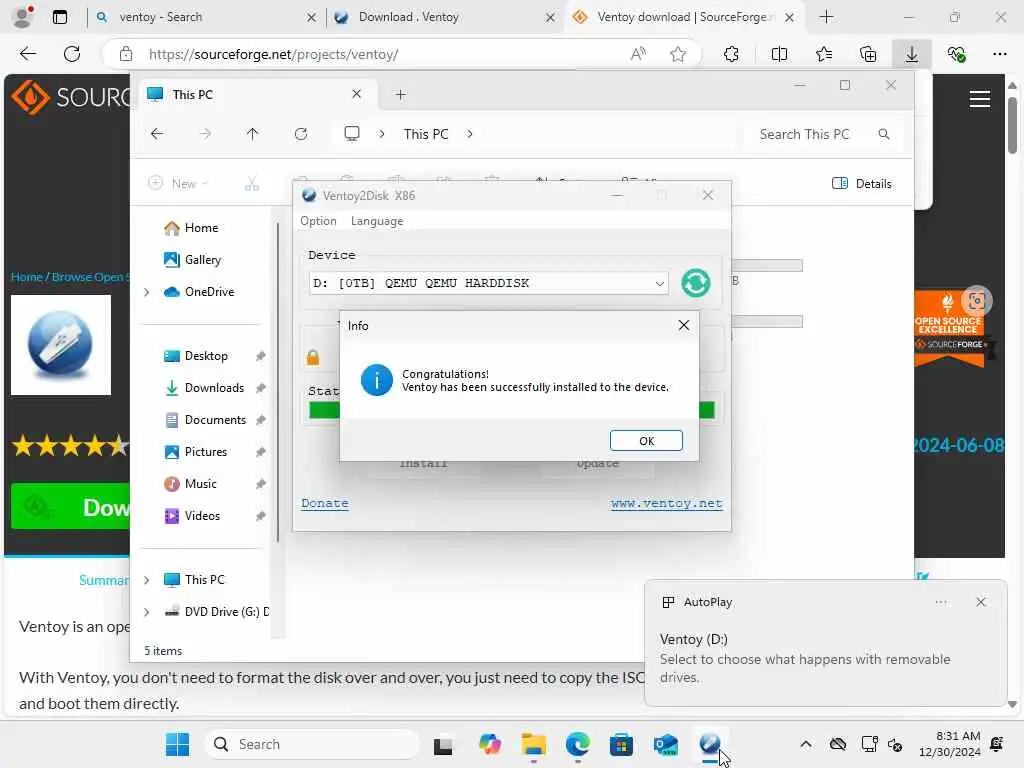1024x768 pixels.
Task: Click the padlock secure boot icon in Ventoy2Disk
Action: coord(313,357)
